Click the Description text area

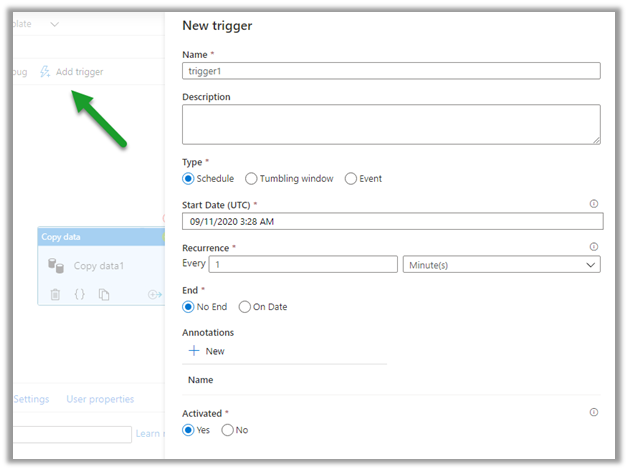(x=391, y=125)
